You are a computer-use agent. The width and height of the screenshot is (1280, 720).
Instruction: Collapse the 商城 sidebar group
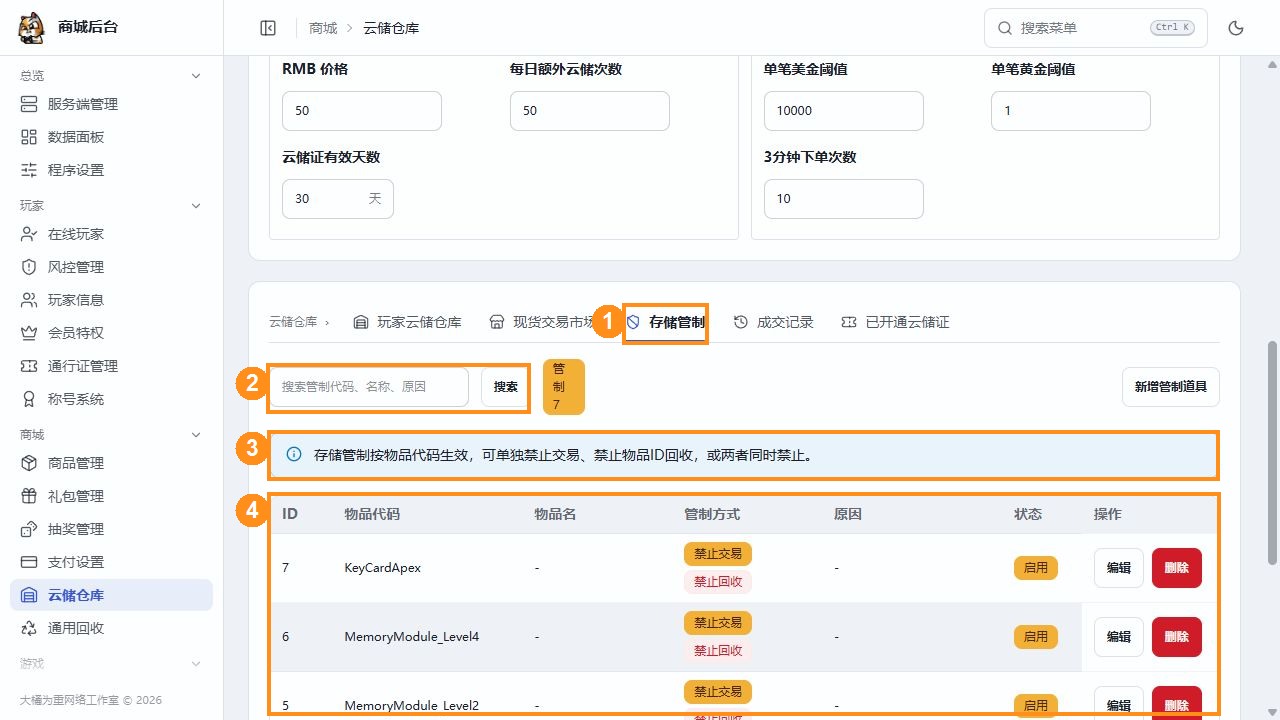click(196, 435)
